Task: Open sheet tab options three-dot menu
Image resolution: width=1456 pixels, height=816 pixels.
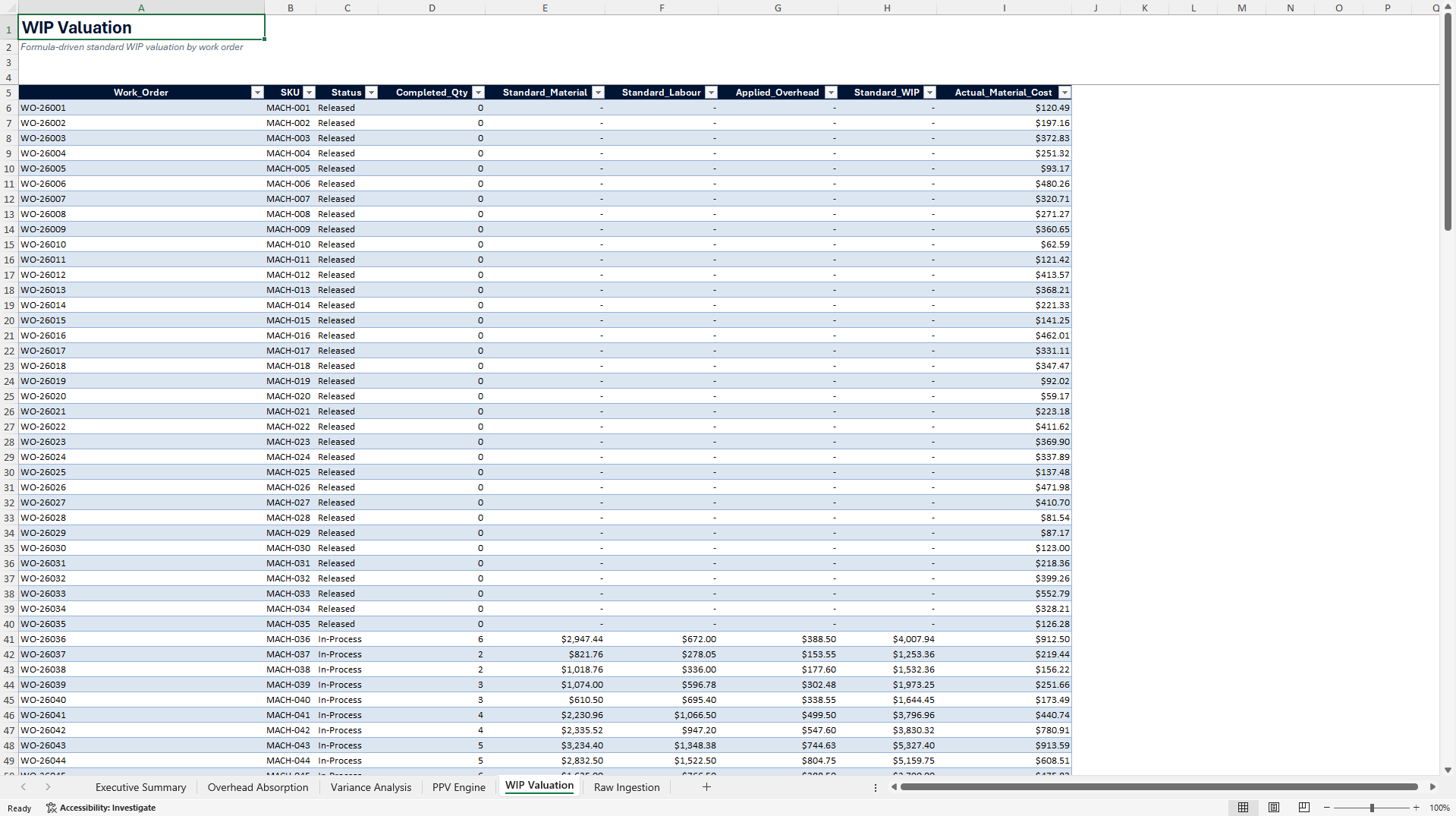Action: tap(875, 788)
